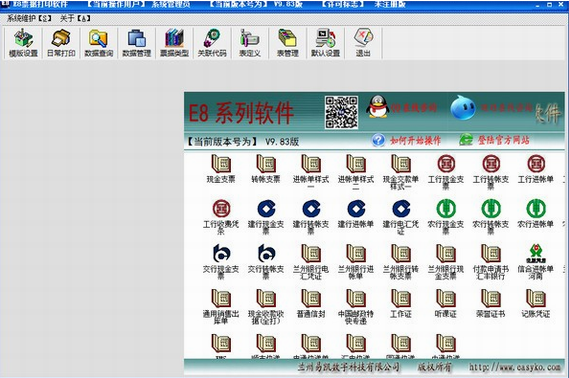Open the 如何开始操作 help link
569x378 pixels.
tap(406, 140)
